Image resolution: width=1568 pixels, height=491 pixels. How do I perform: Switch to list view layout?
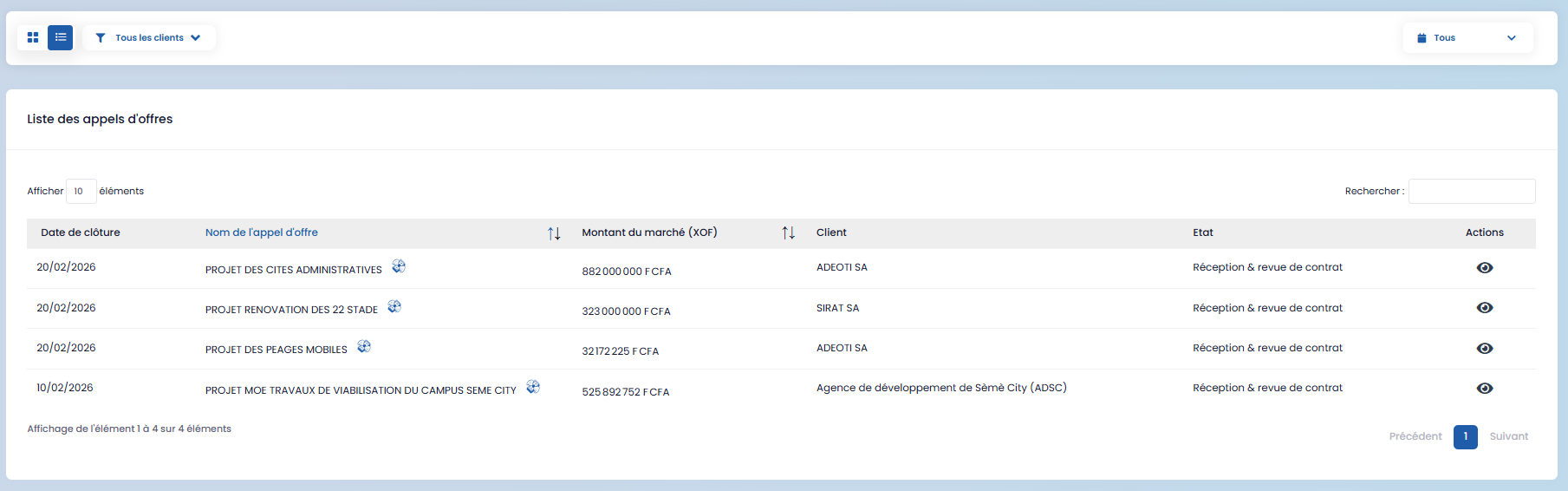pos(61,38)
